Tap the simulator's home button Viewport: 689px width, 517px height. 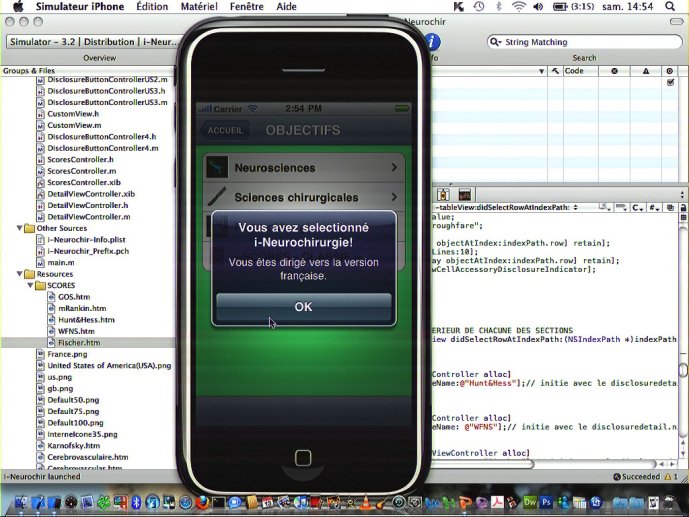click(x=303, y=458)
